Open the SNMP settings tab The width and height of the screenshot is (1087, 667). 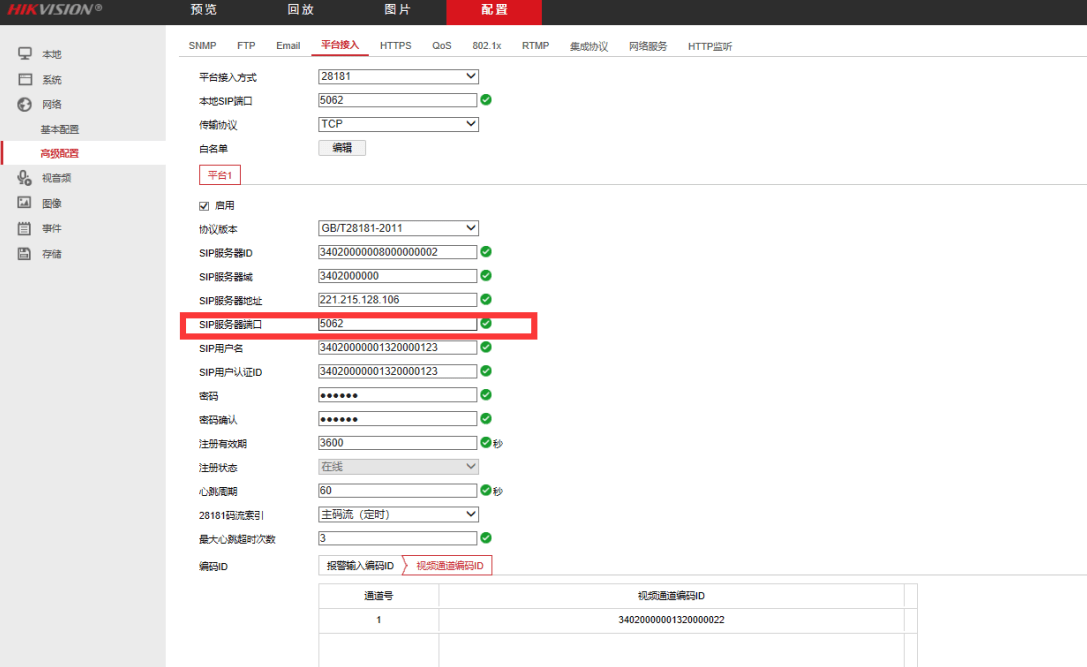[x=202, y=46]
